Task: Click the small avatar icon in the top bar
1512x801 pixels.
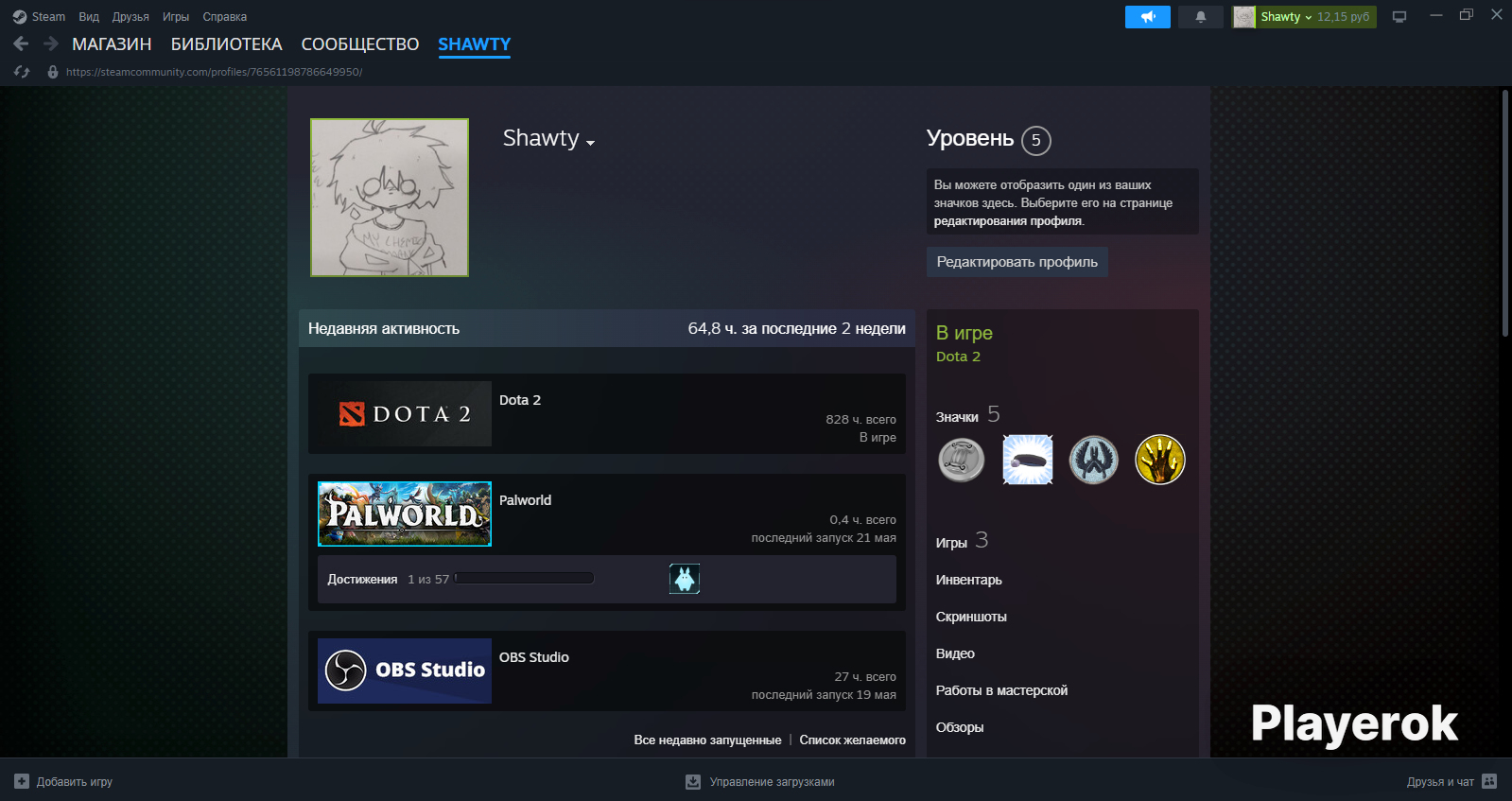Action: (1244, 17)
